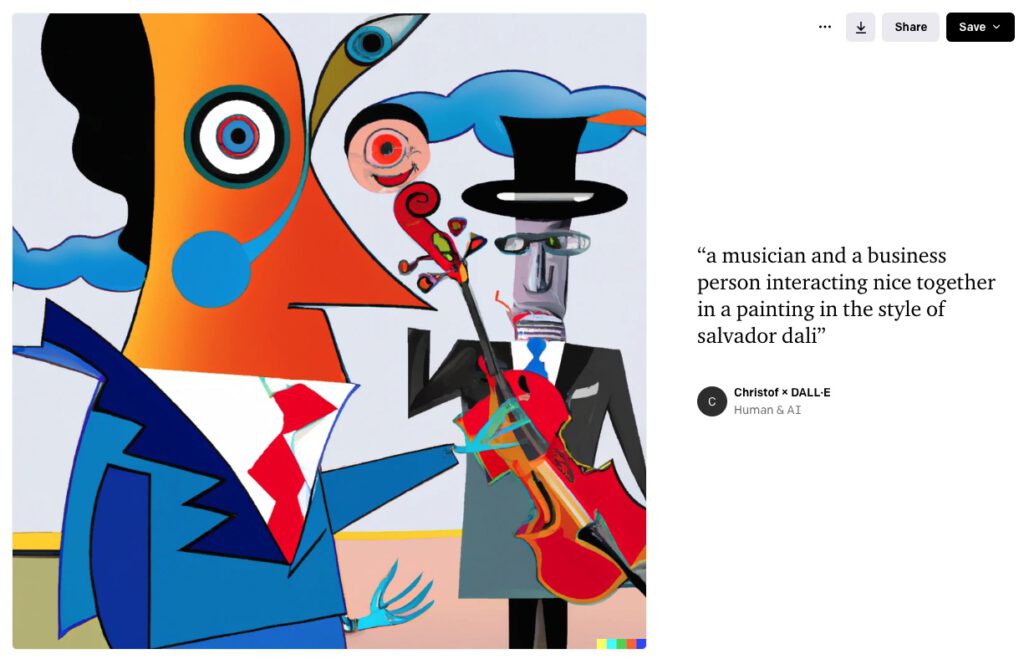1024x659 pixels.
Task: Click the circular C avatar
Action: 712,401
